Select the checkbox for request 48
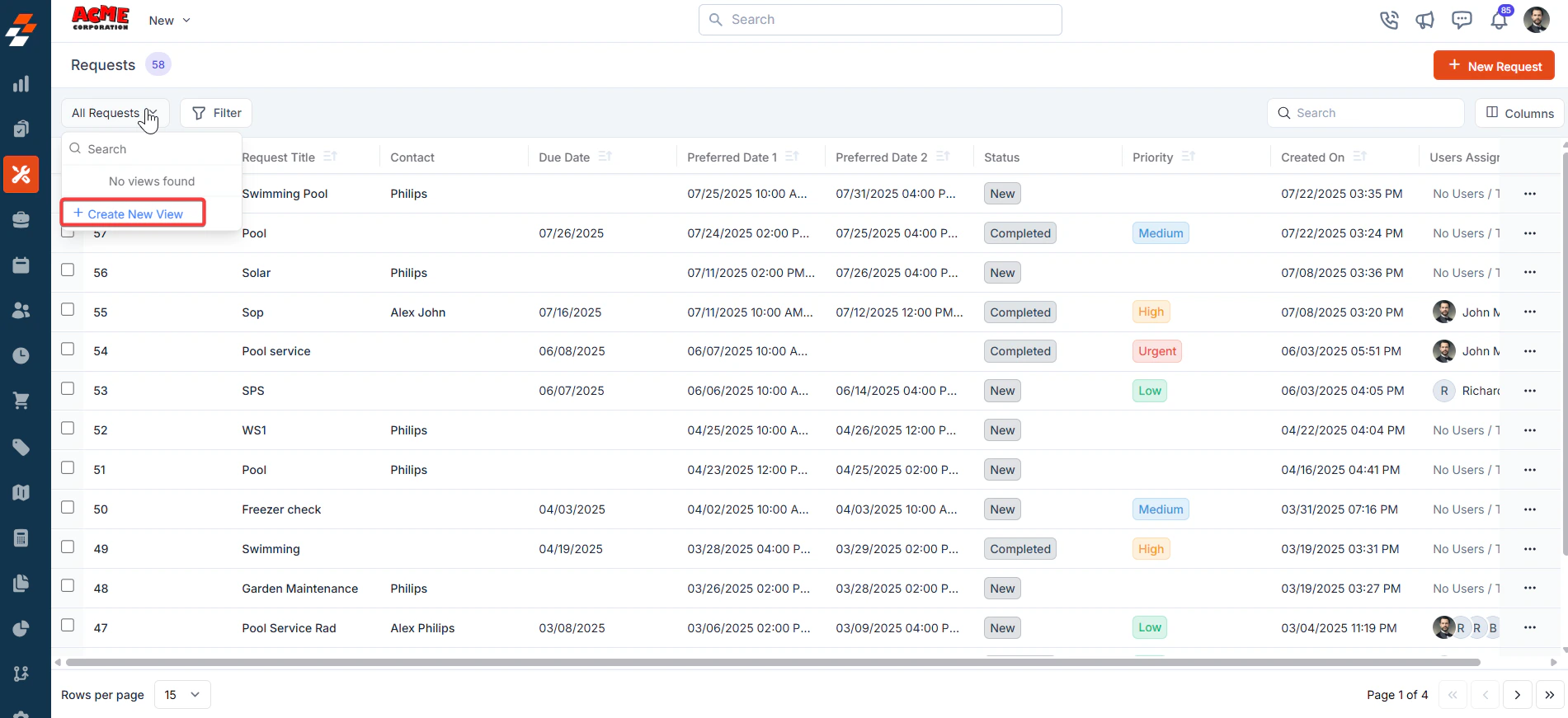The width and height of the screenshot is (1568, 718). (x=68, y=586)
